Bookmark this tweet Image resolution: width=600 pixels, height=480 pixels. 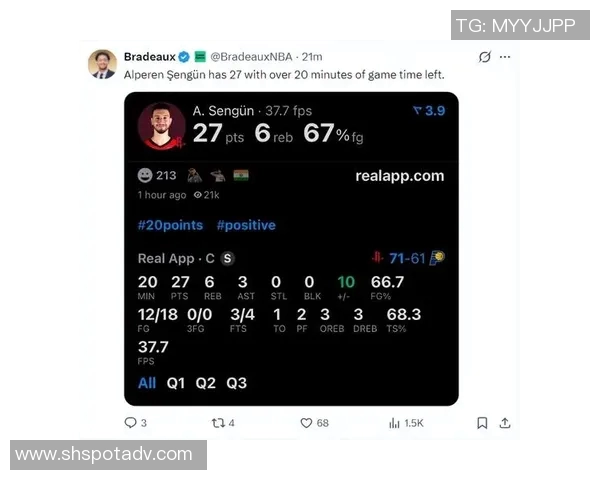[482, 423]
